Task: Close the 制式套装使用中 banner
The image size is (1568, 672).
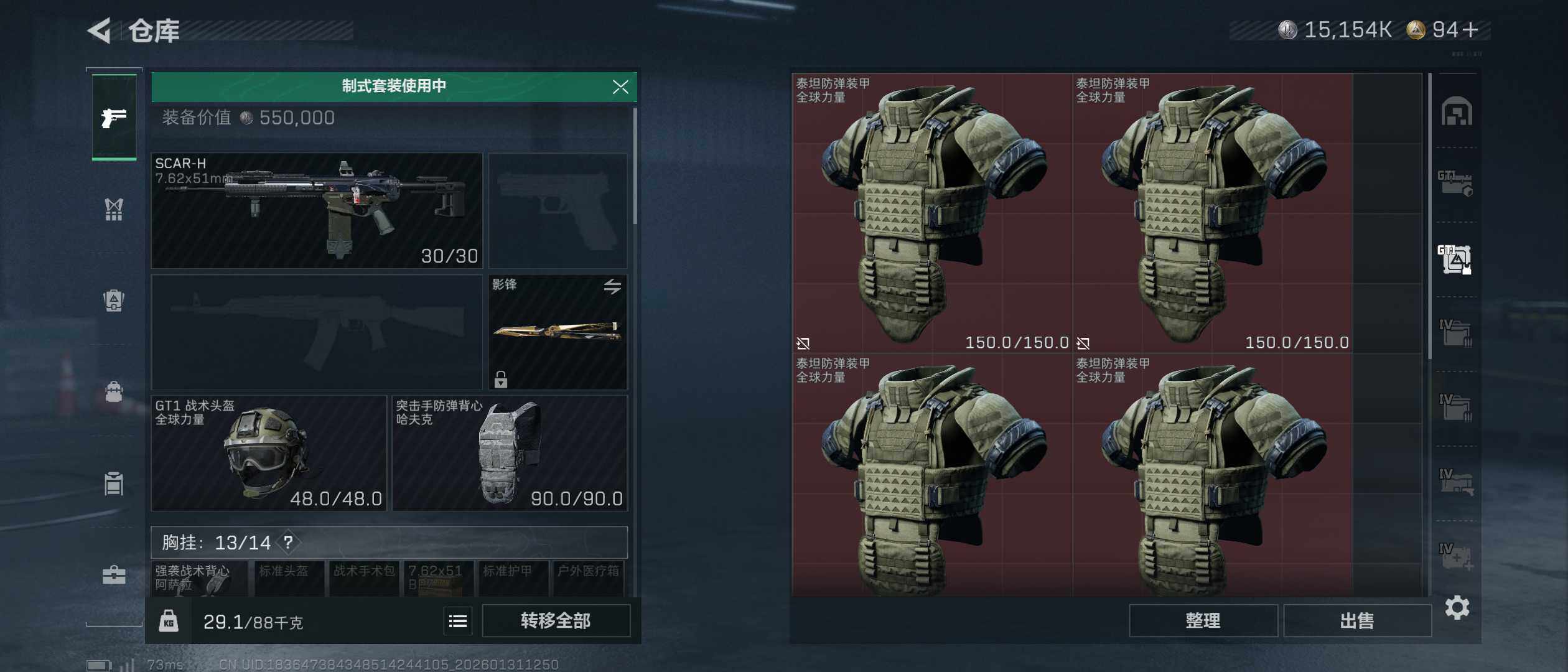Action: (620, 86)
